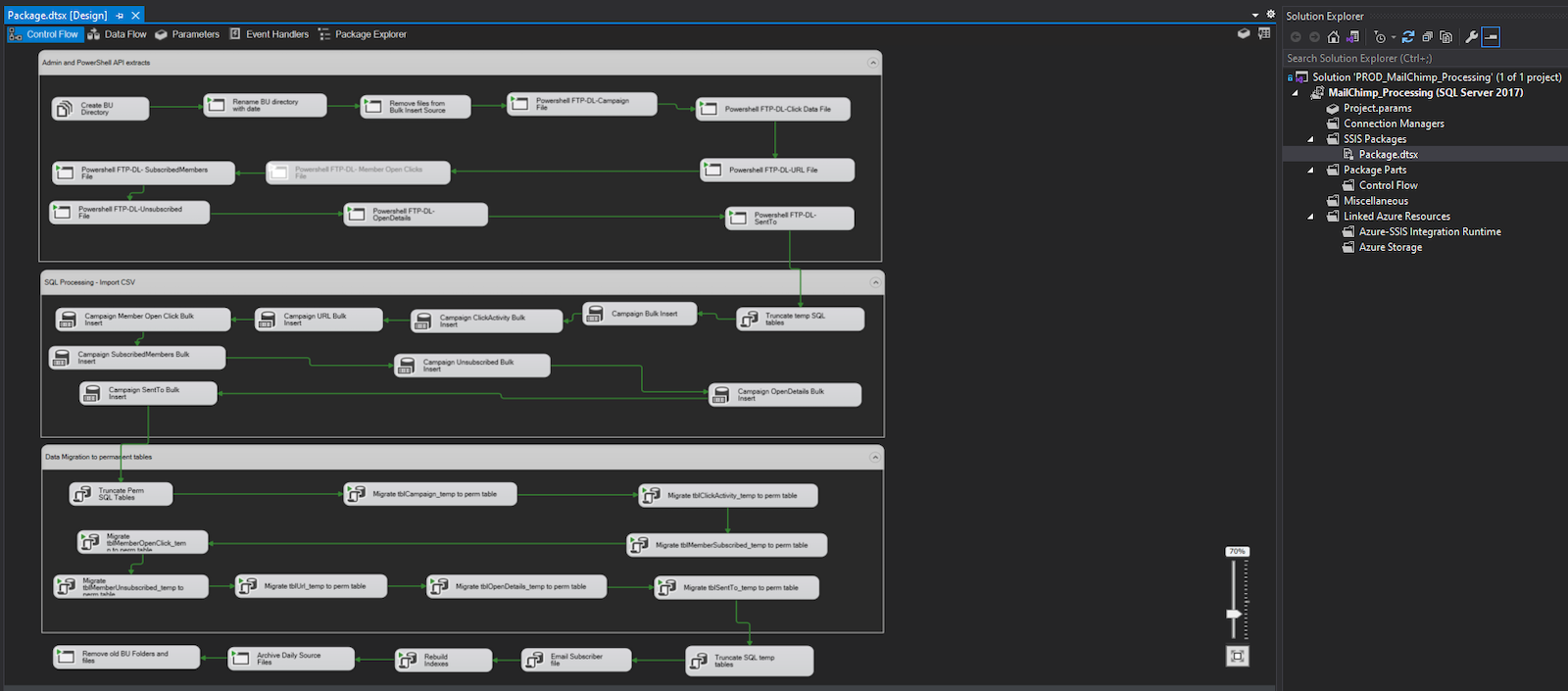Click the Search Solution Explorer field
This screenshot has height=691, width=1568.
pos(1425,59)
